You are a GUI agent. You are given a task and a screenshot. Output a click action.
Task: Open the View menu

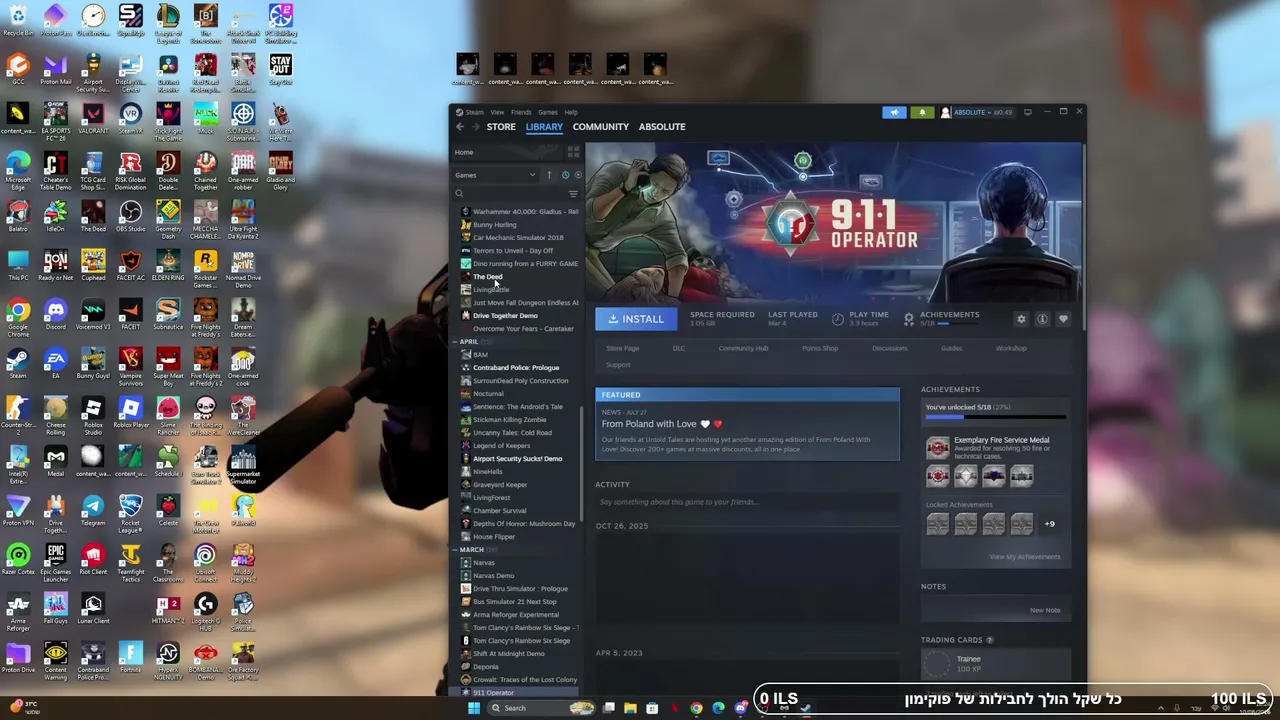tap(497, 112)
